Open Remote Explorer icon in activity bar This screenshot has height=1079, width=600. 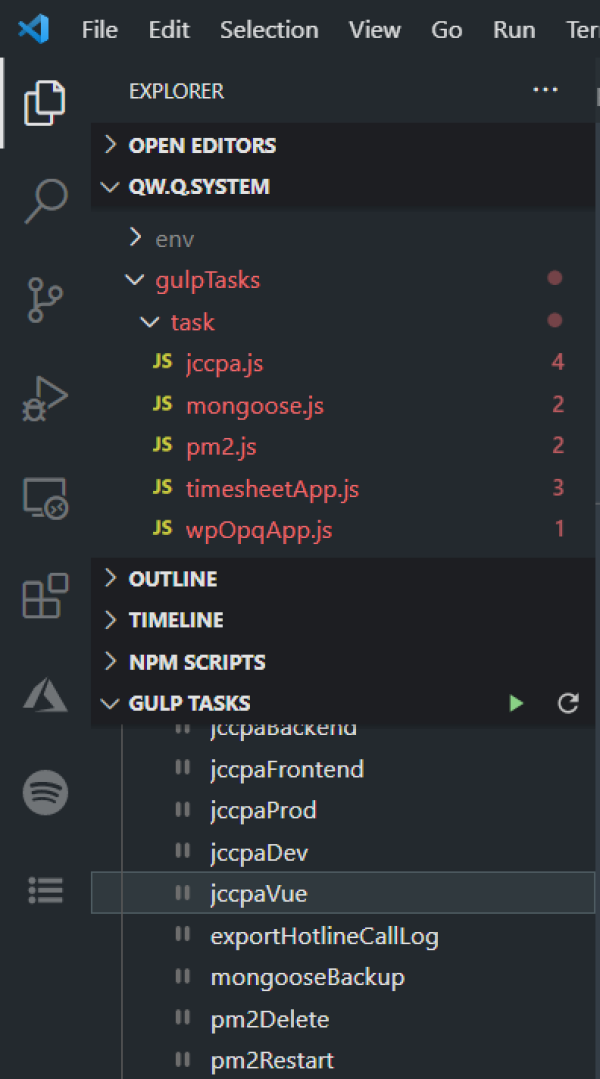(x=45, y=498)
